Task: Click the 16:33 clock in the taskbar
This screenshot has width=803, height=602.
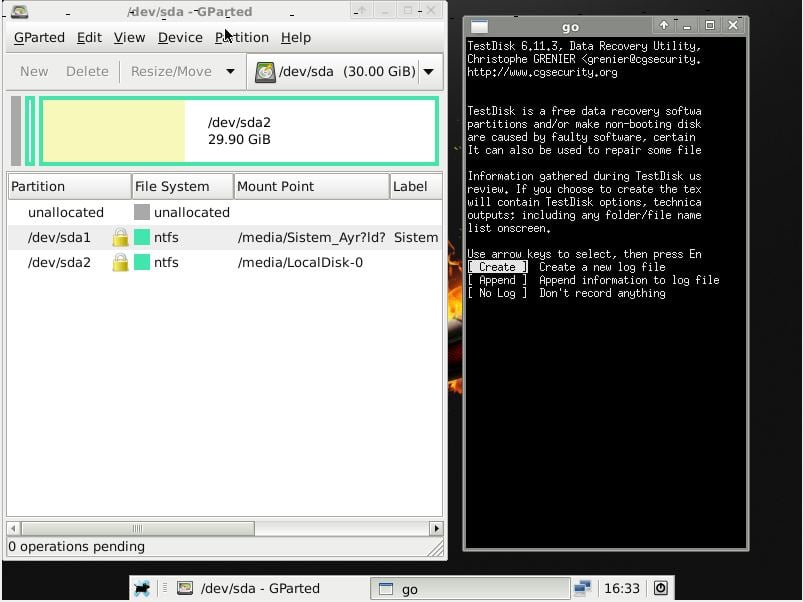Action: point(622,588)
